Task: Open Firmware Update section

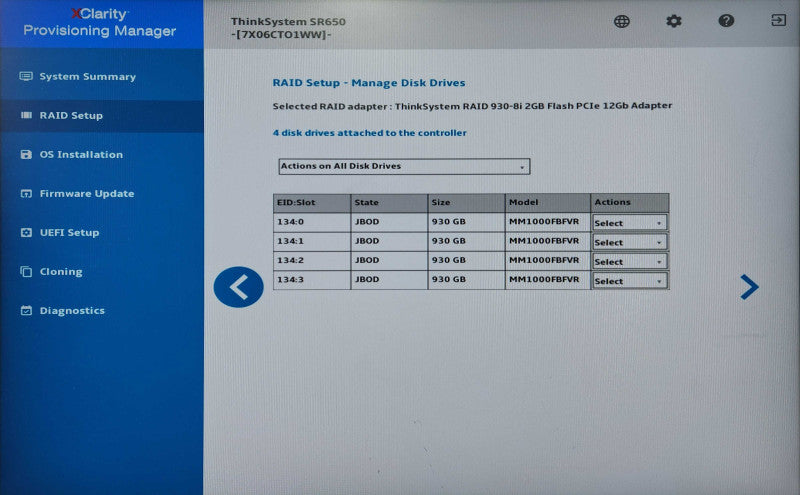Action: [x=87, y=193]
